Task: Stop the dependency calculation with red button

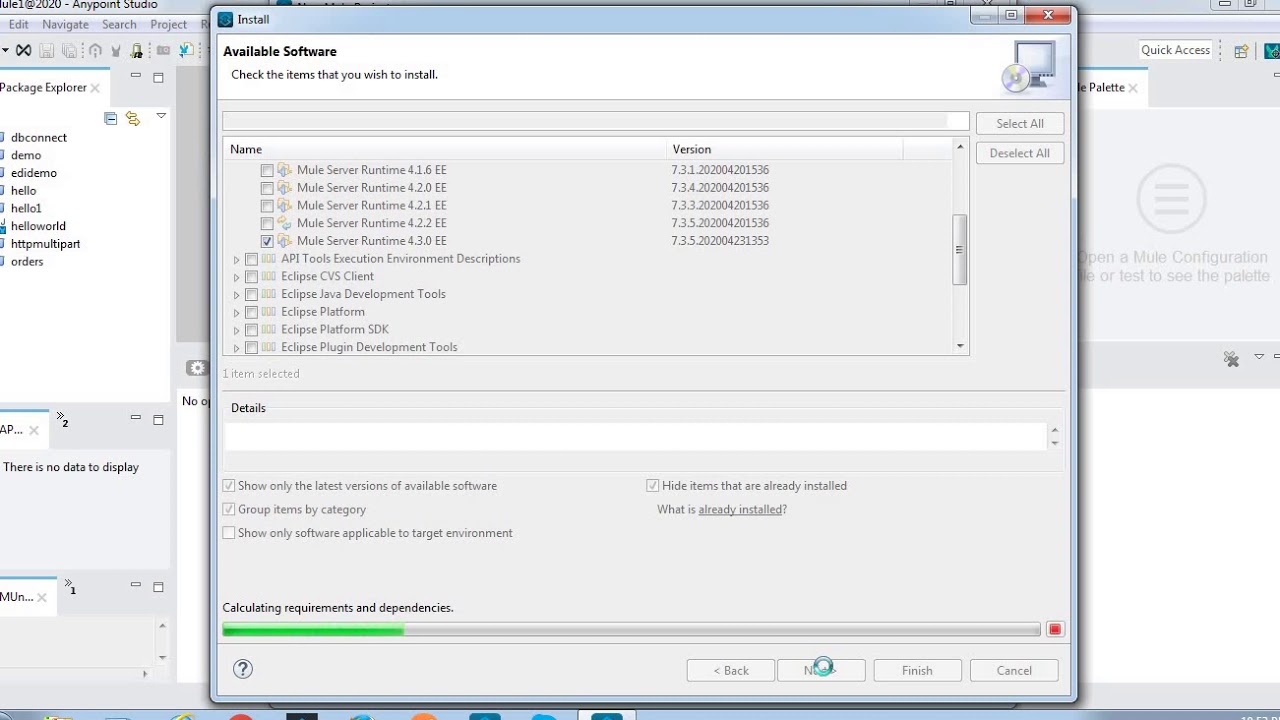Action: 1054,629
